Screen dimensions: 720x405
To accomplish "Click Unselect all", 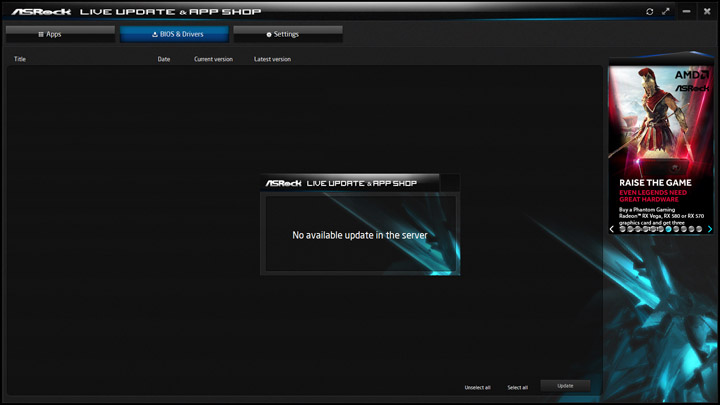I will tap(478, 388).
